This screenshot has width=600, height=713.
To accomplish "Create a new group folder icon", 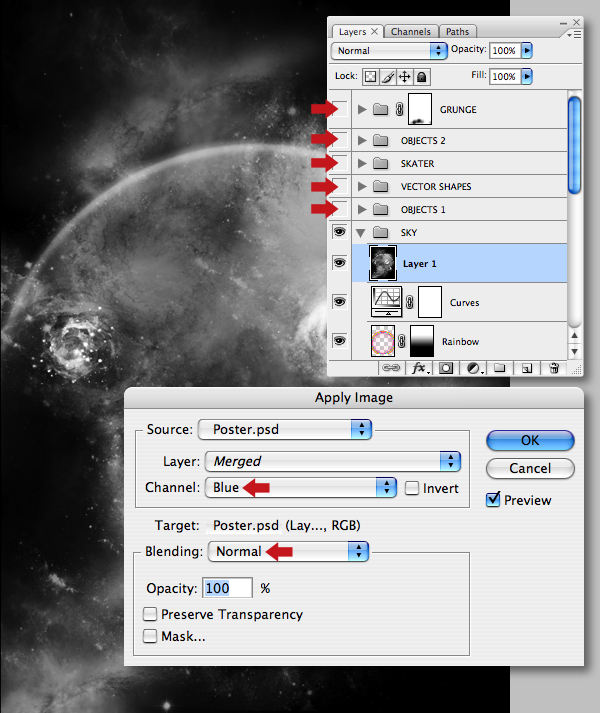I will (499, 368).
